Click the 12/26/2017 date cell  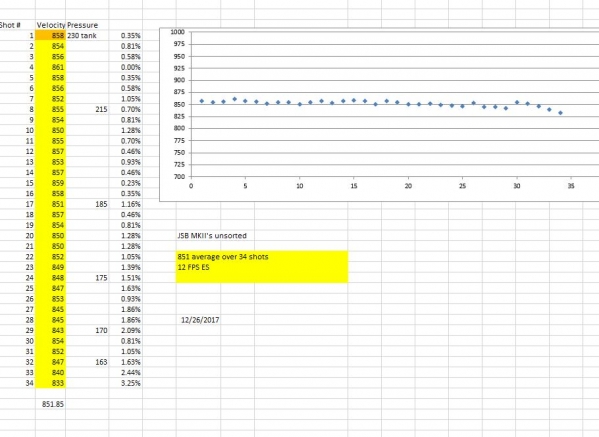tap(200, 320)
